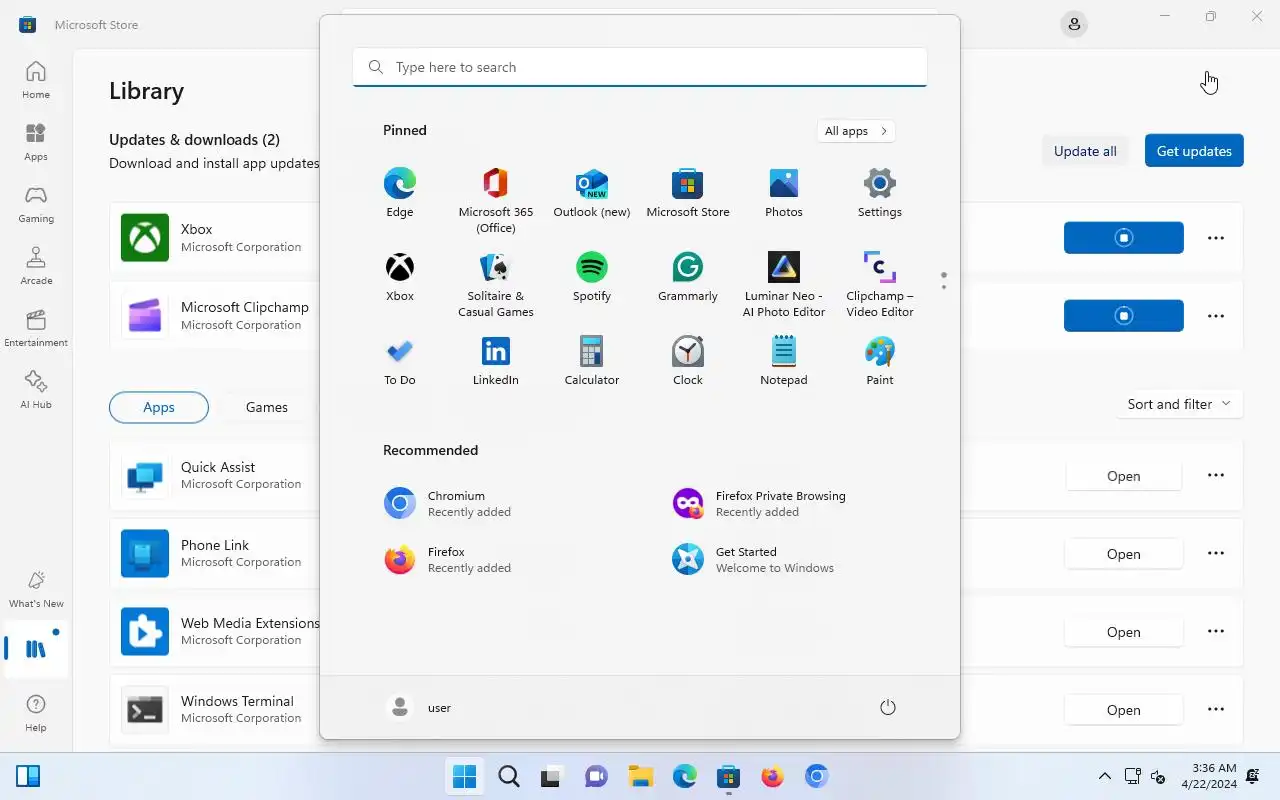Image resolution: width=1280 pixels, height=800 pixels.
Task: Open Gaming section in Store sidebar
Action: coord(36,204)
